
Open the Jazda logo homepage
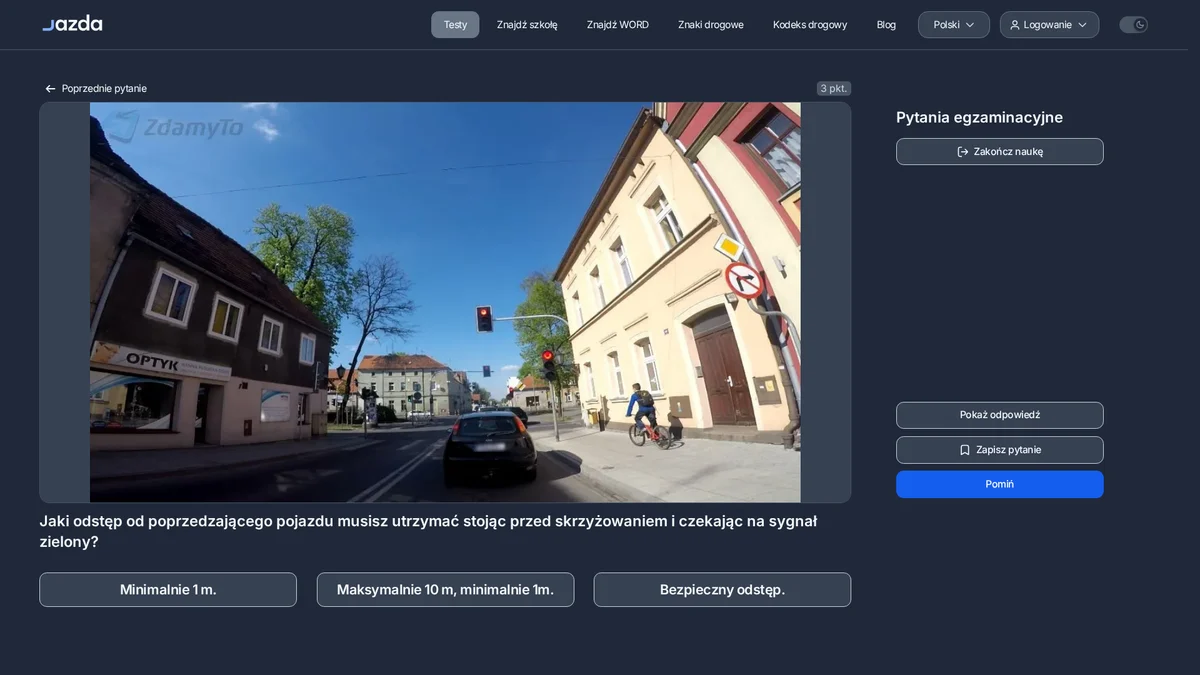(x=72, y=24)
